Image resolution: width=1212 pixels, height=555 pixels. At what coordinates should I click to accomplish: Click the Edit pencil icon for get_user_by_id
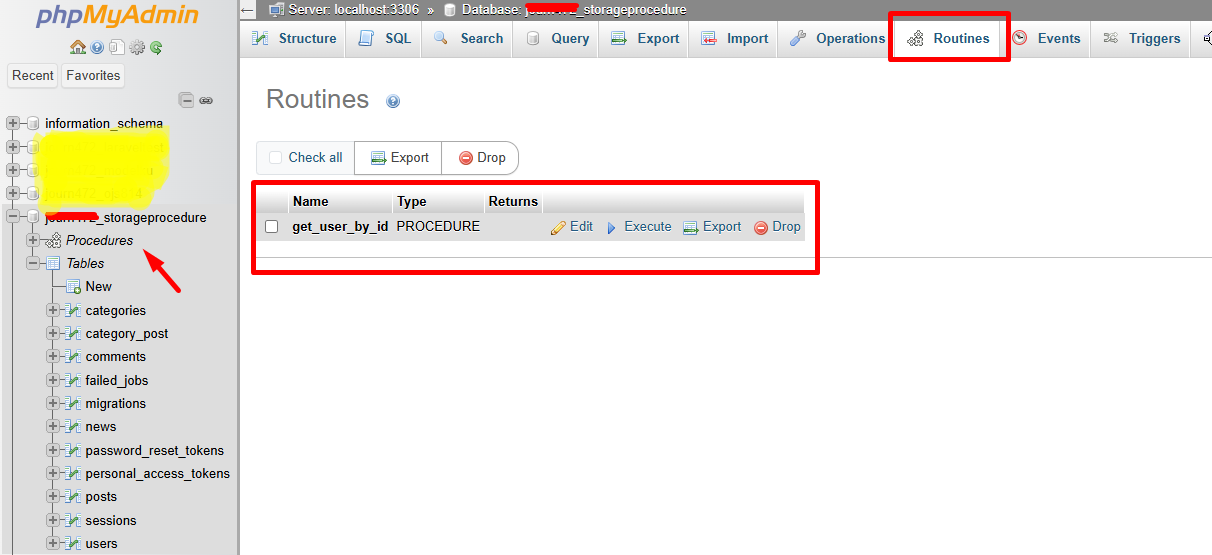coord(558,227)
